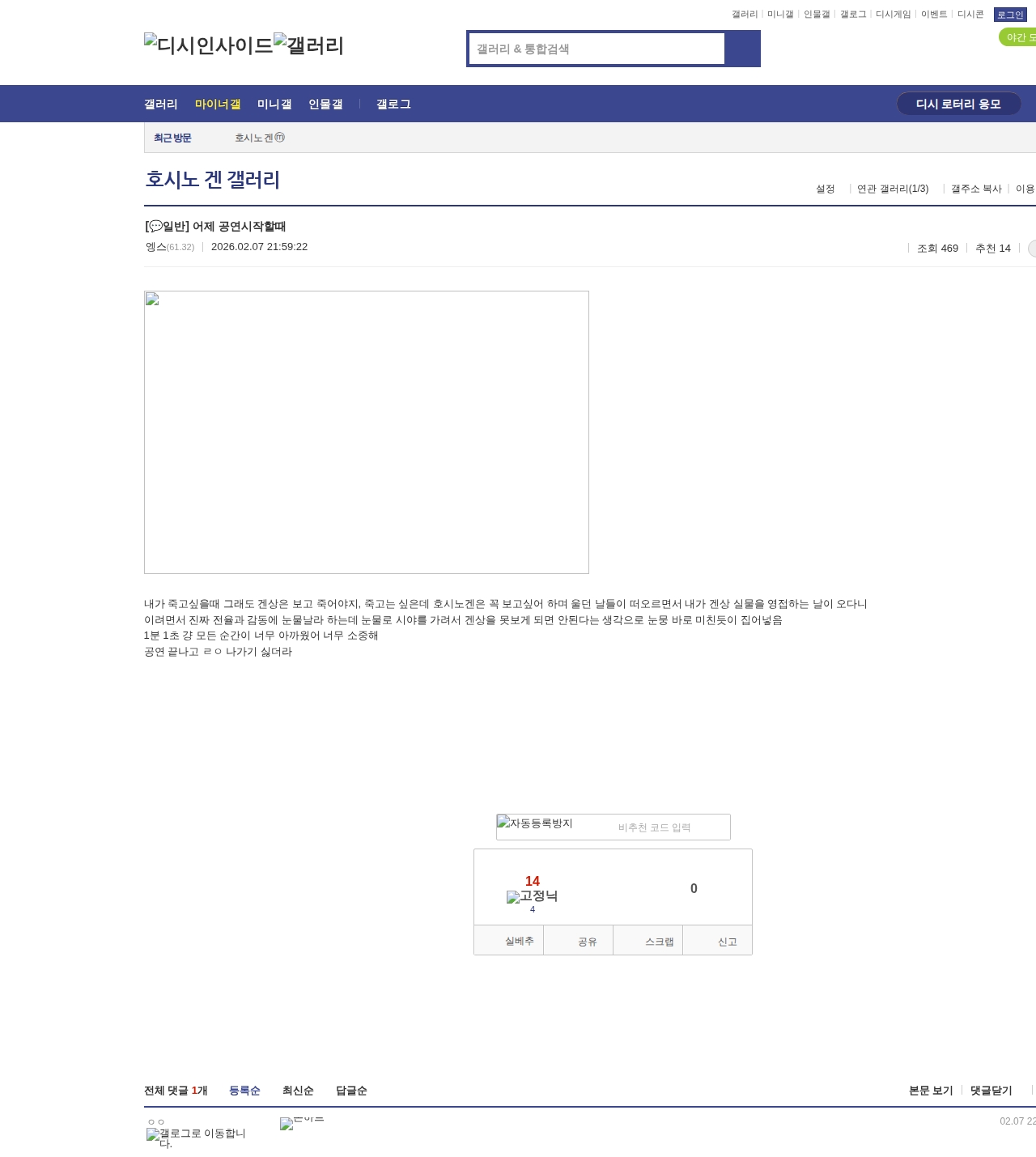1036x1157 pixels.
Task: Click the 갤러리 logo image next to 디시인사이드
Action: click(x=309, y=45)
